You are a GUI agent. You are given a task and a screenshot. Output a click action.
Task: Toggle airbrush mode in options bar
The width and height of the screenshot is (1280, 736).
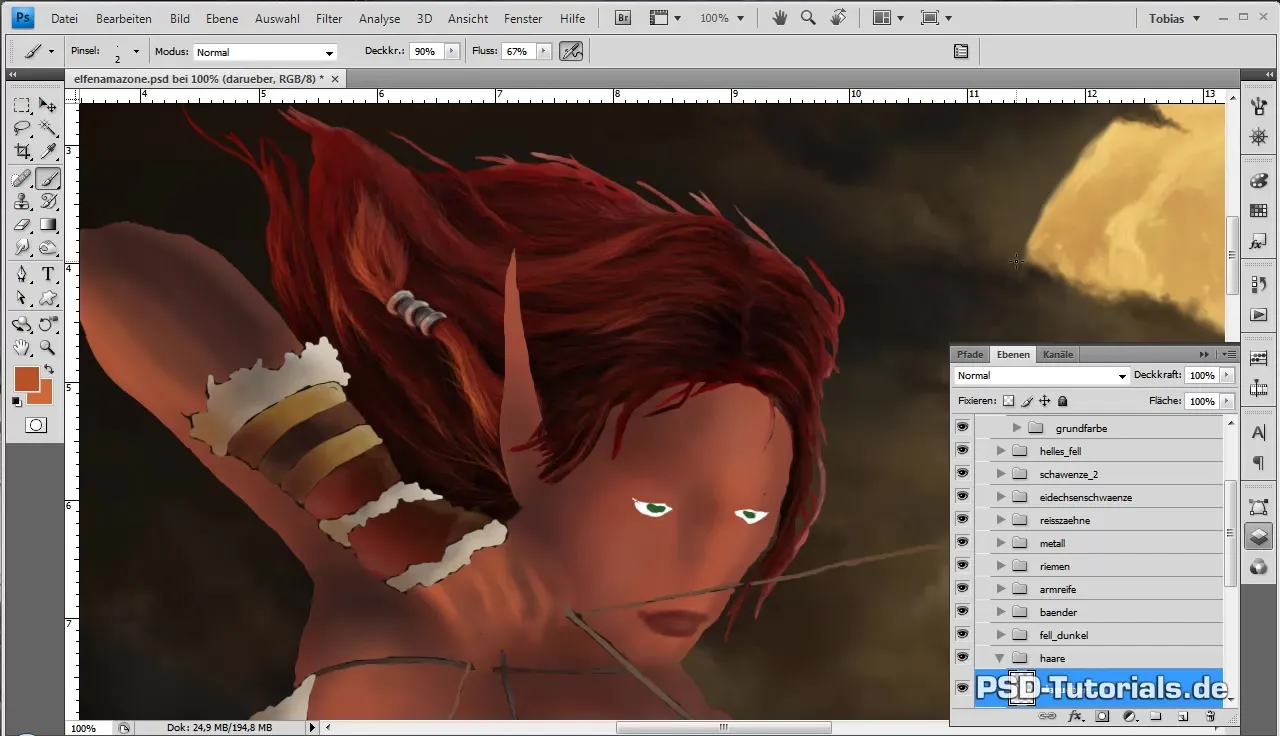571,51
